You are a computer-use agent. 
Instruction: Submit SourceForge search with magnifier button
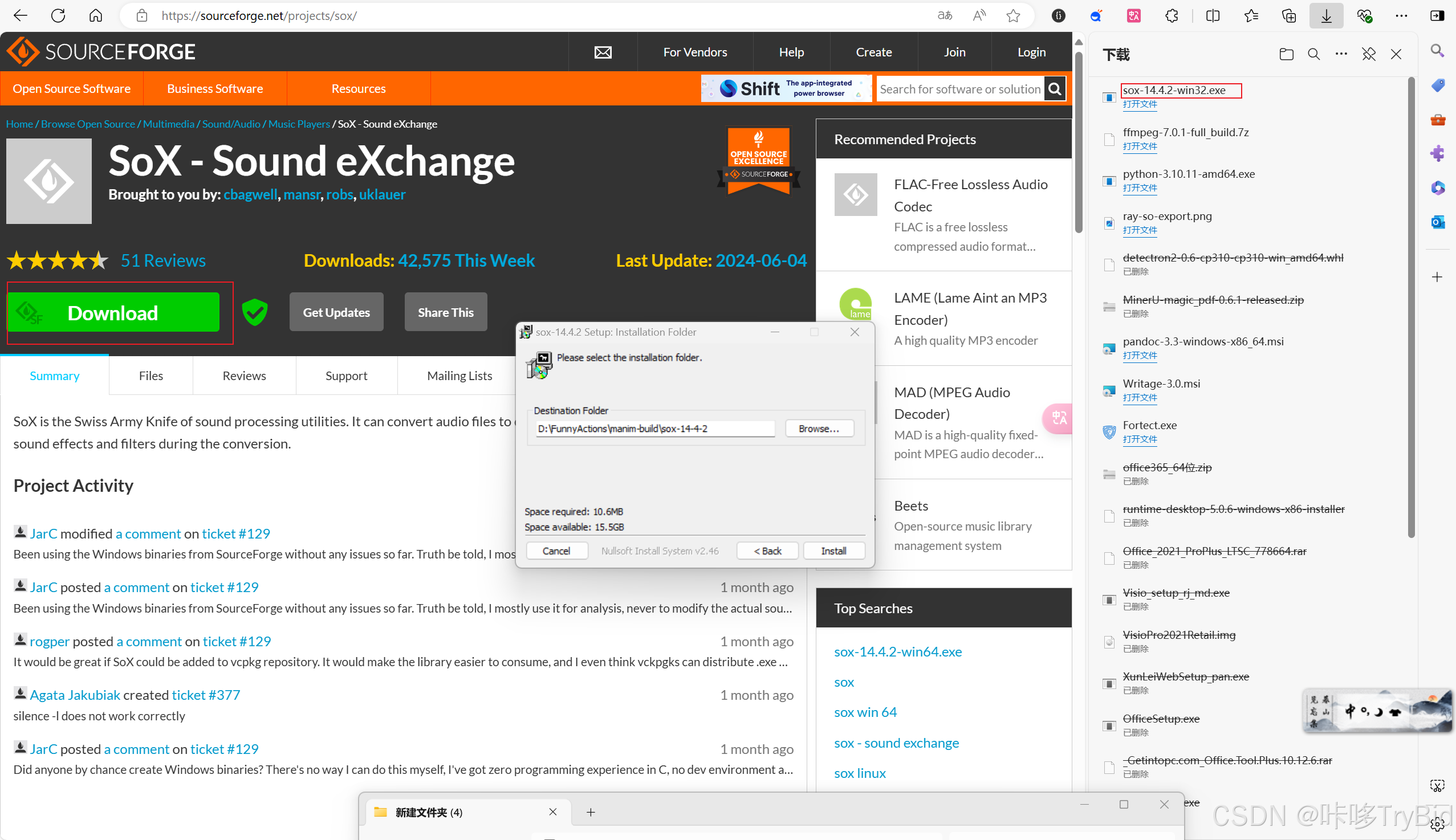point(1054,89)
